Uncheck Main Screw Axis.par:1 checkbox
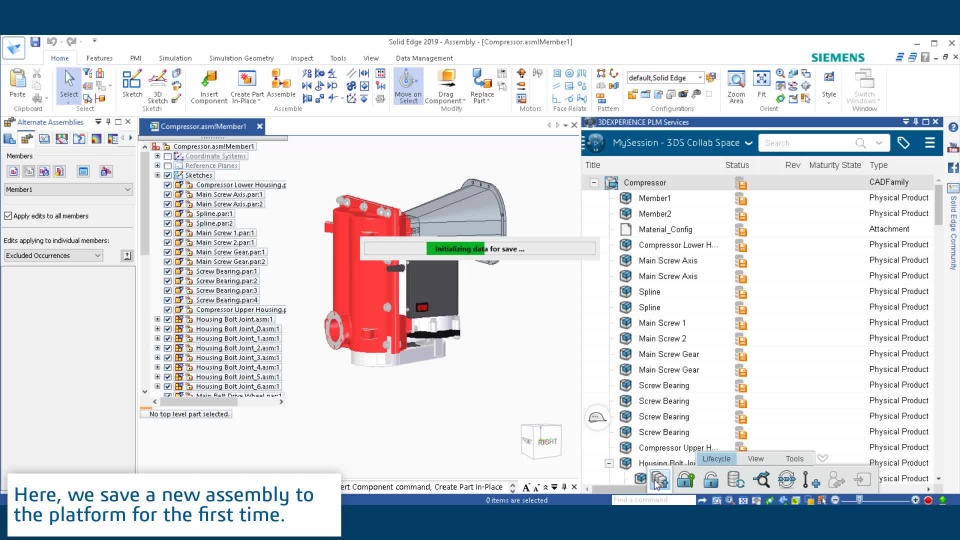 pos(168,194)
